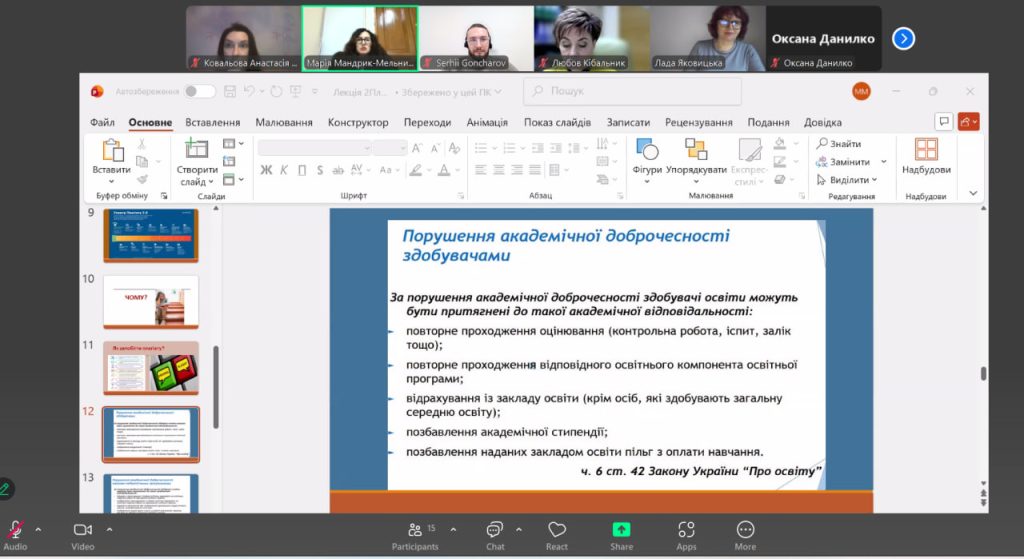Open the More options icon
Image resolution: width=1024 pixels, height=559 pixels.
(745, 530)
